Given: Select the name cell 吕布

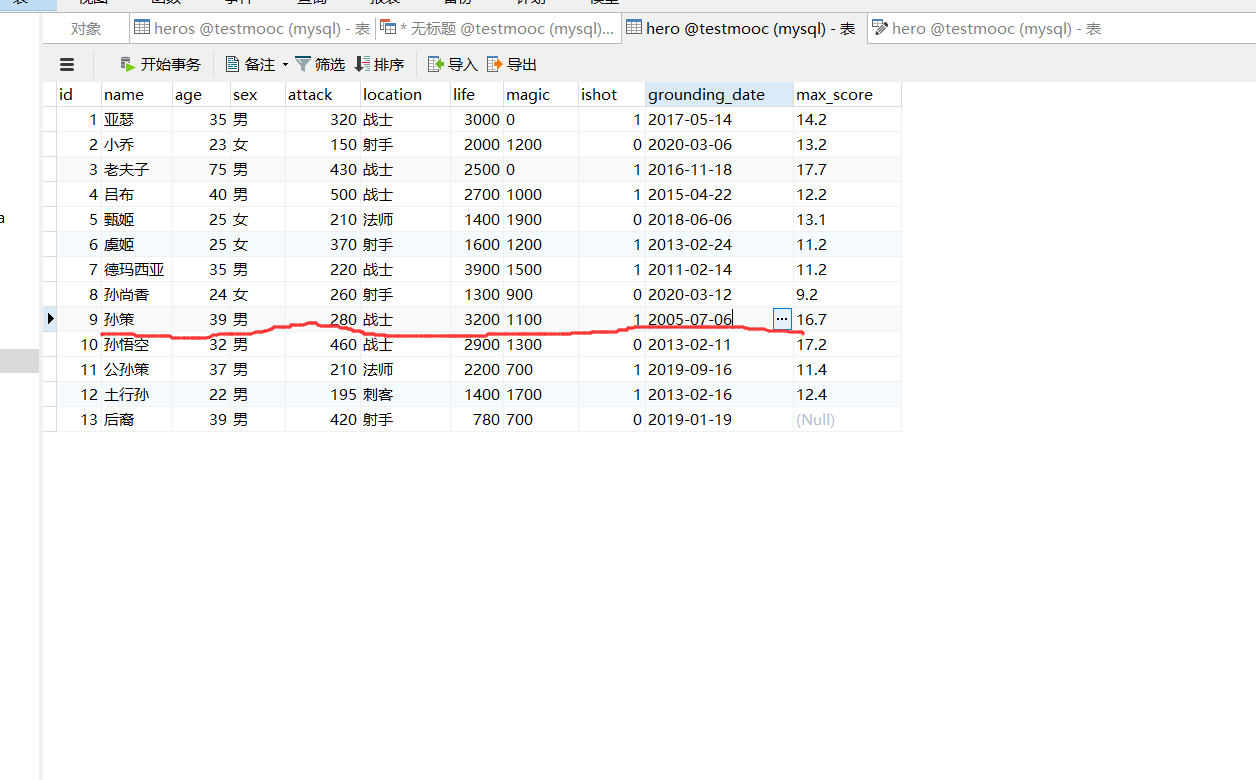Looking at the screenshot, I should coord(137,194).
